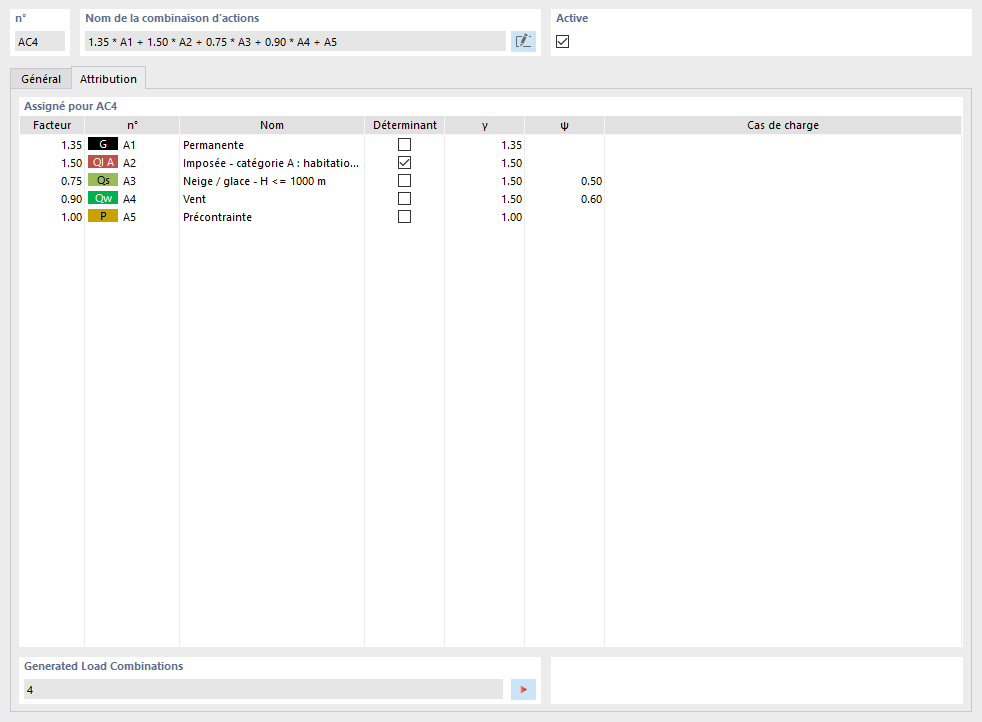
Task: Click the AC4 number field
Action: 39,41
